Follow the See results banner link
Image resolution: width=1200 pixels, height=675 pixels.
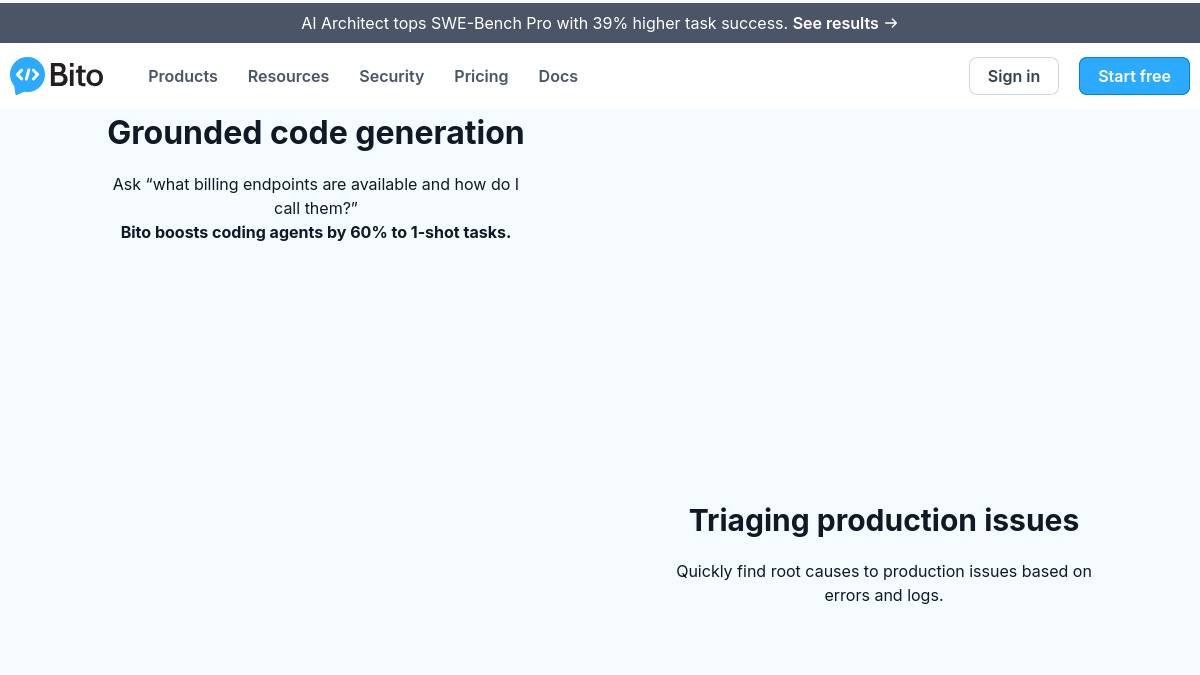[835, 23]
